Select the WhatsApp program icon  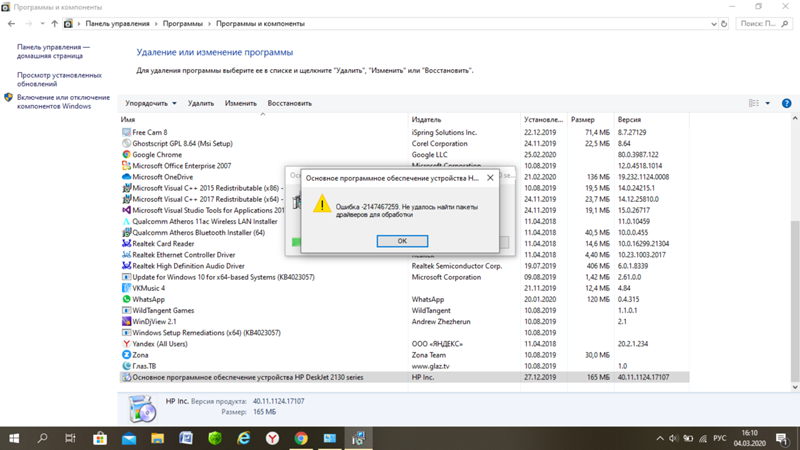126,299
